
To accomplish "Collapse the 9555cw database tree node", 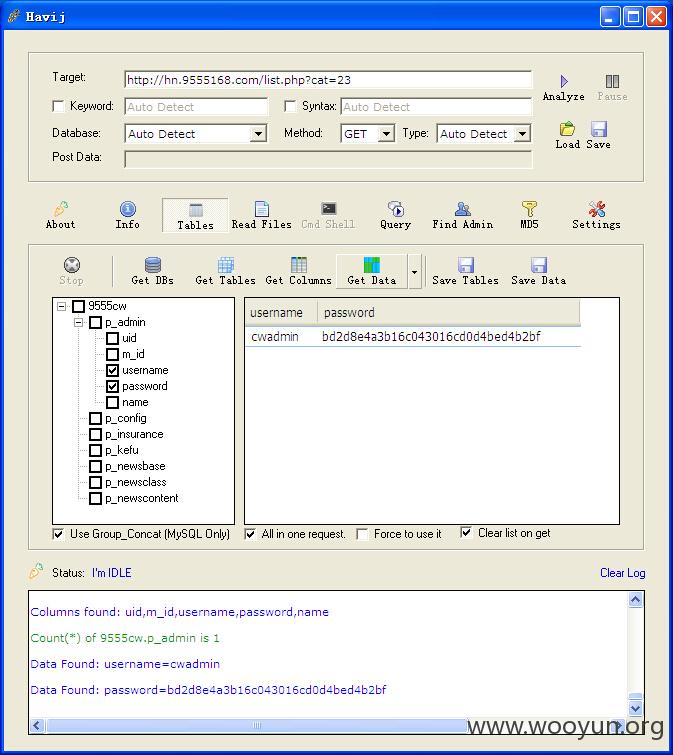I will (61, 306).
